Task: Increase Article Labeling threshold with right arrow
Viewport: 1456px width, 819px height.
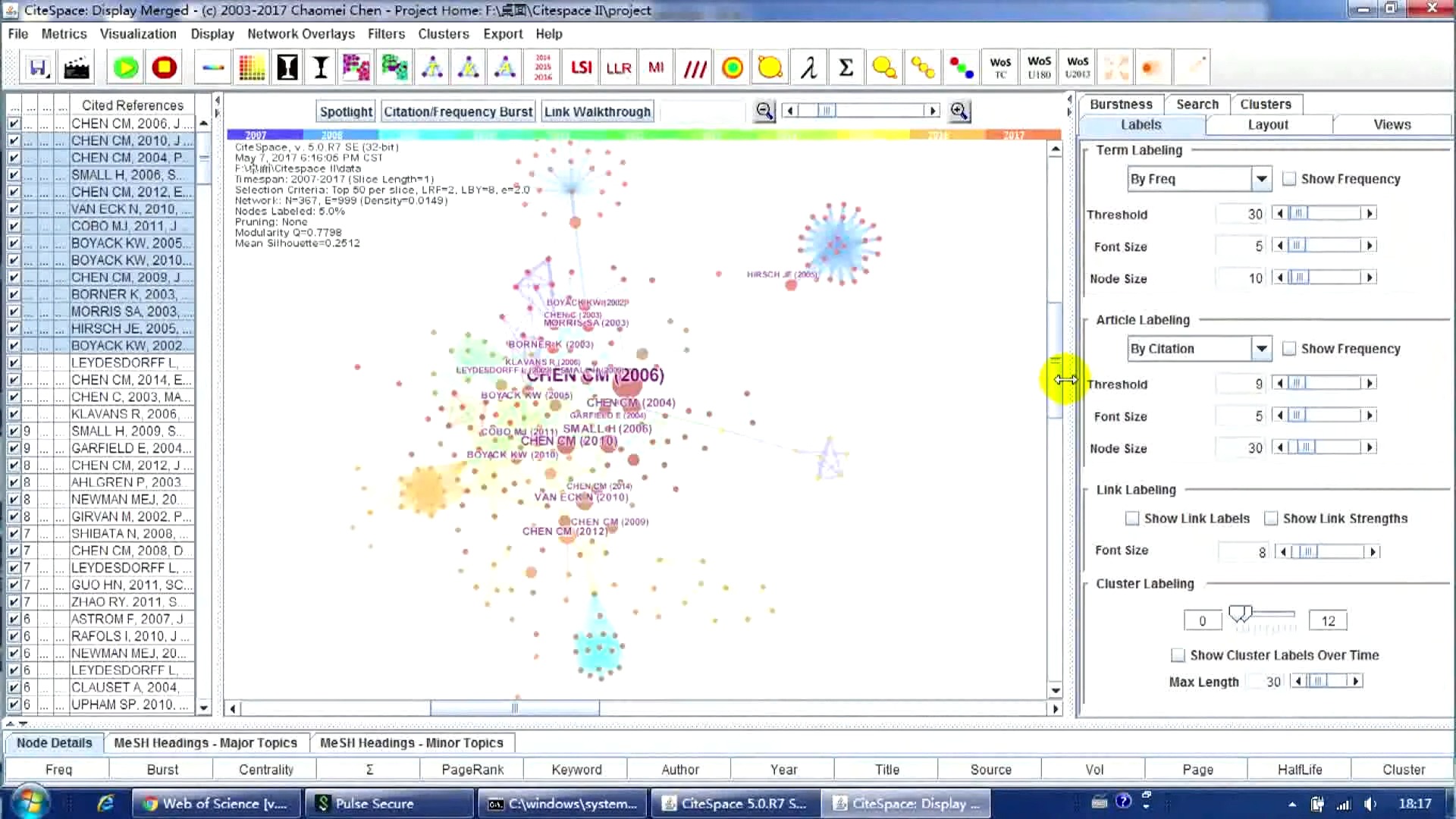Action: [1370, 384]
